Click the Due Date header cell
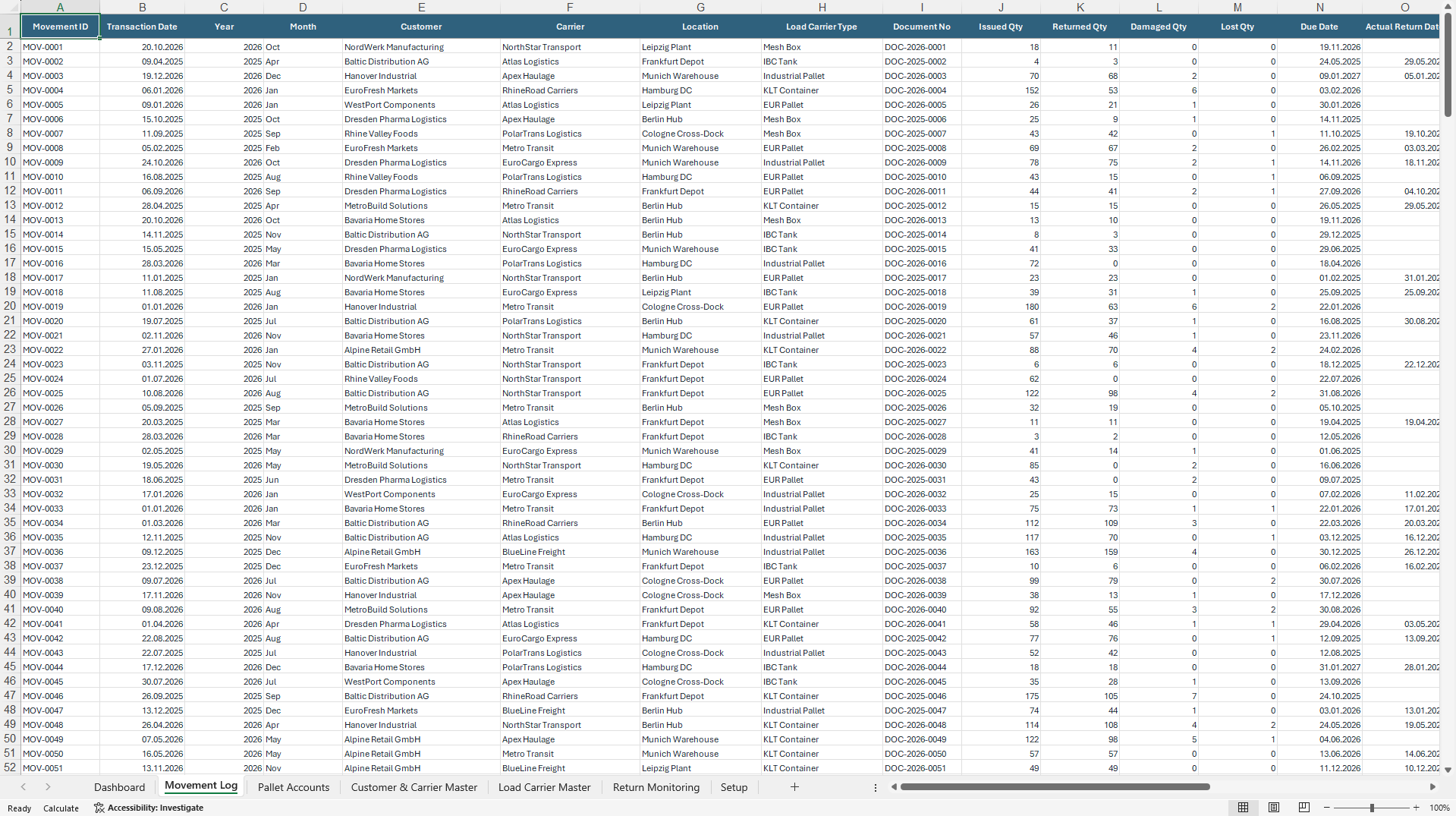This screenshot has height=816, width=1456. coord(1319,27)
